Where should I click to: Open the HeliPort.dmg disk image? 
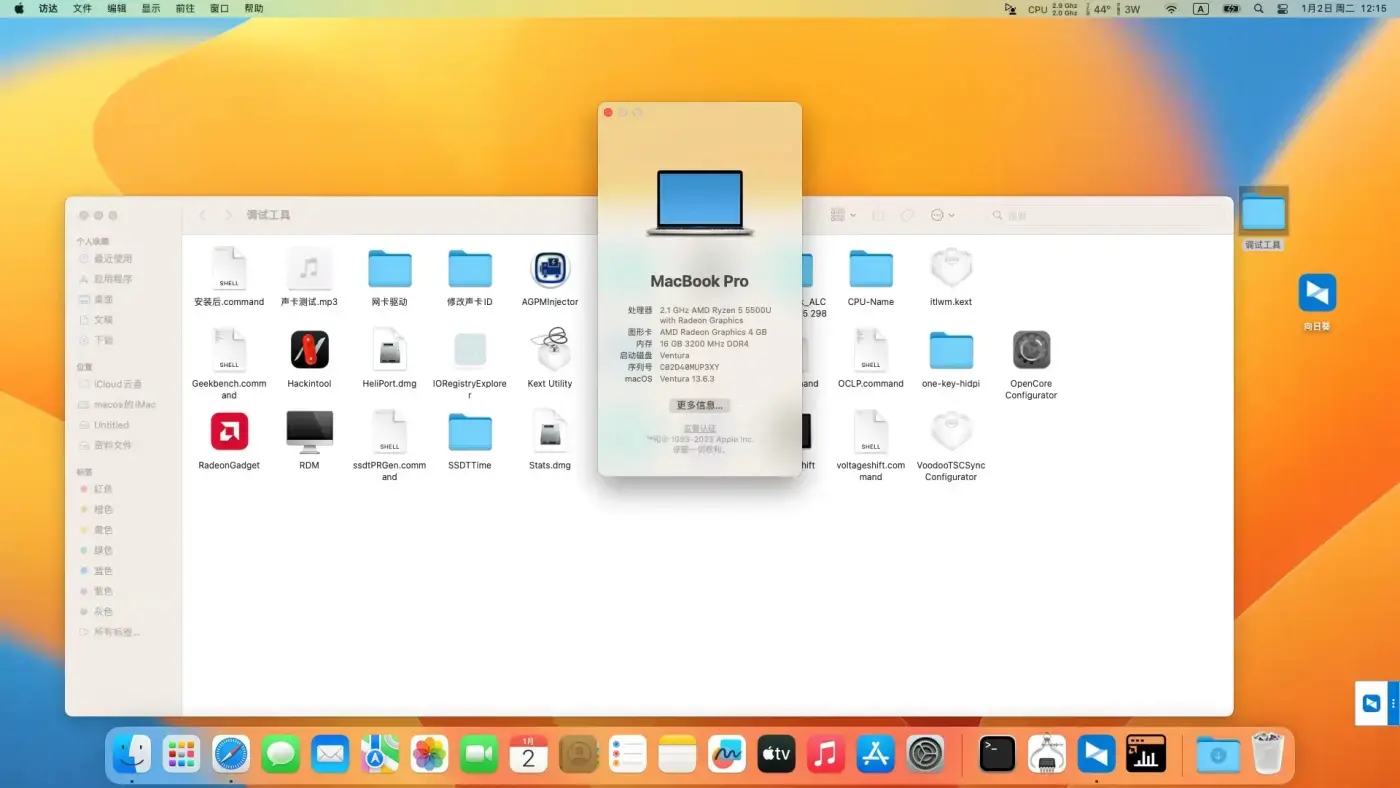point(389,350)
